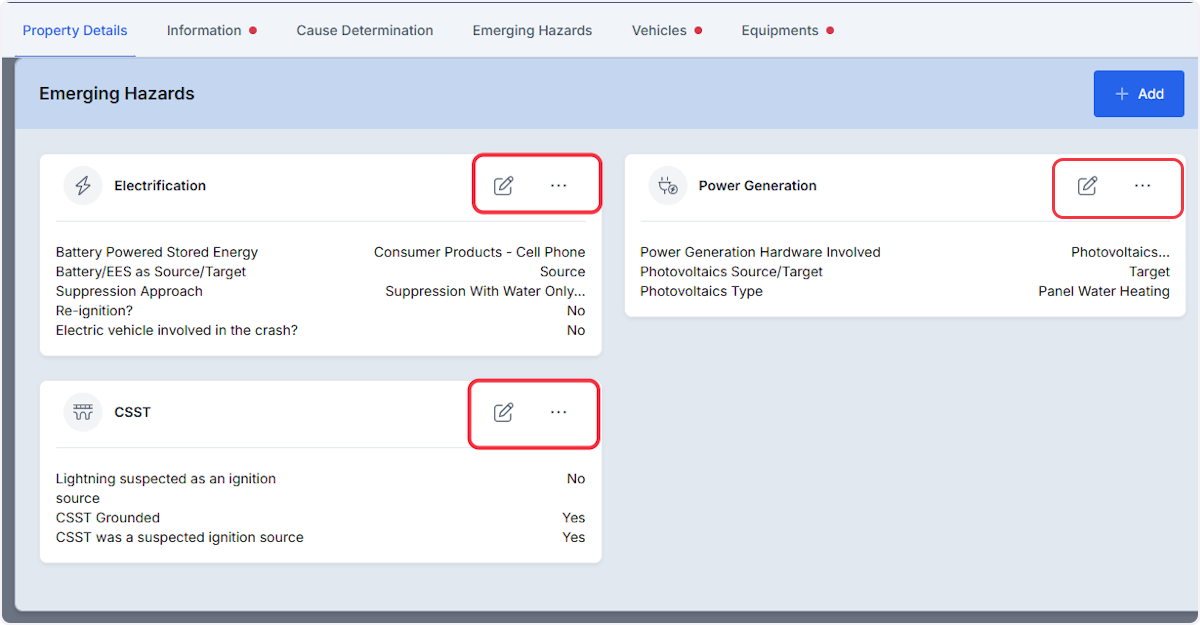Click the Battery Powered Stored Energy label
The height and width of the screenshot is (625, 1200).
pos(157,252)
